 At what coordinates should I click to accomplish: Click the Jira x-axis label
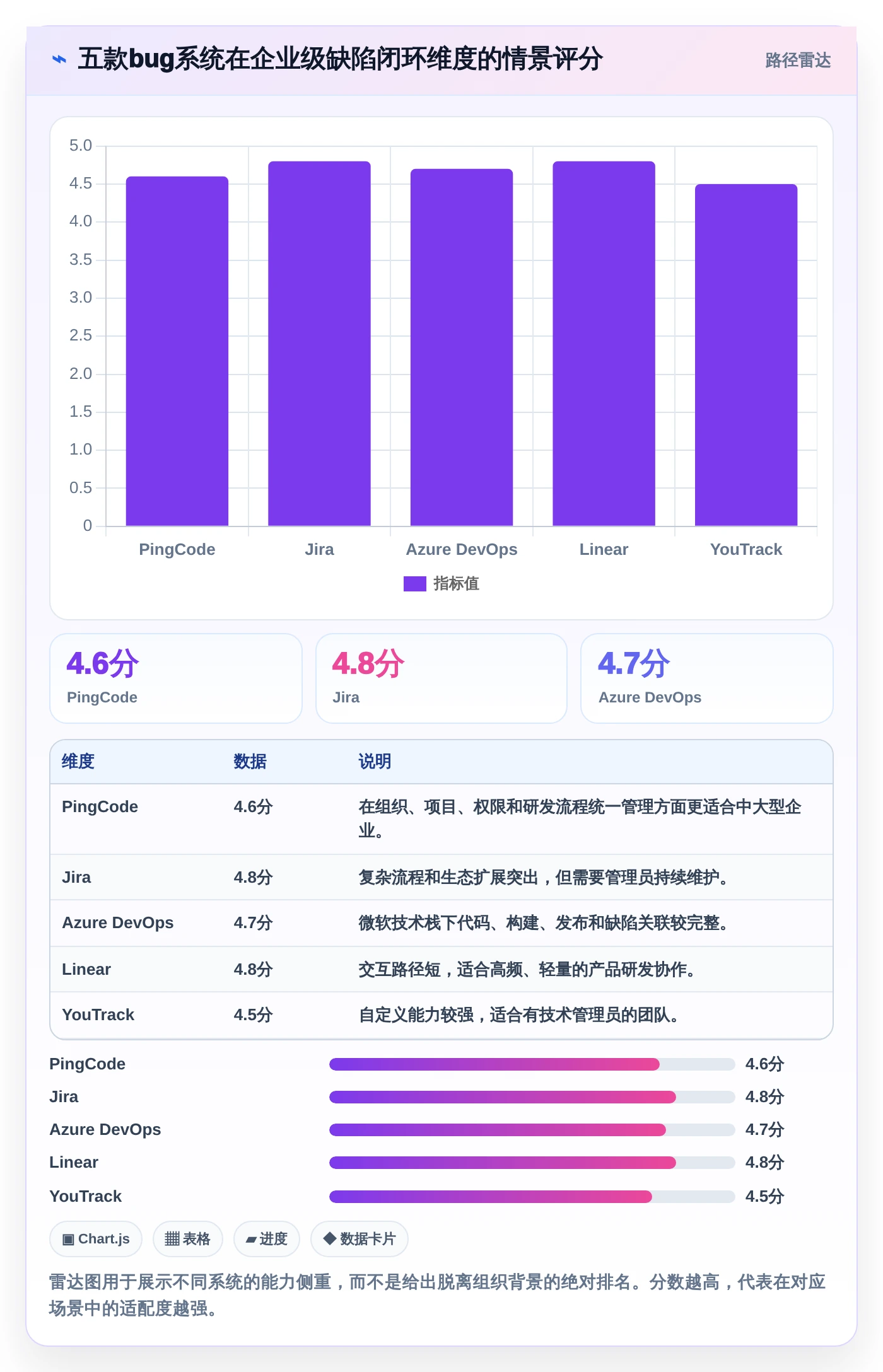click(319, 549)
